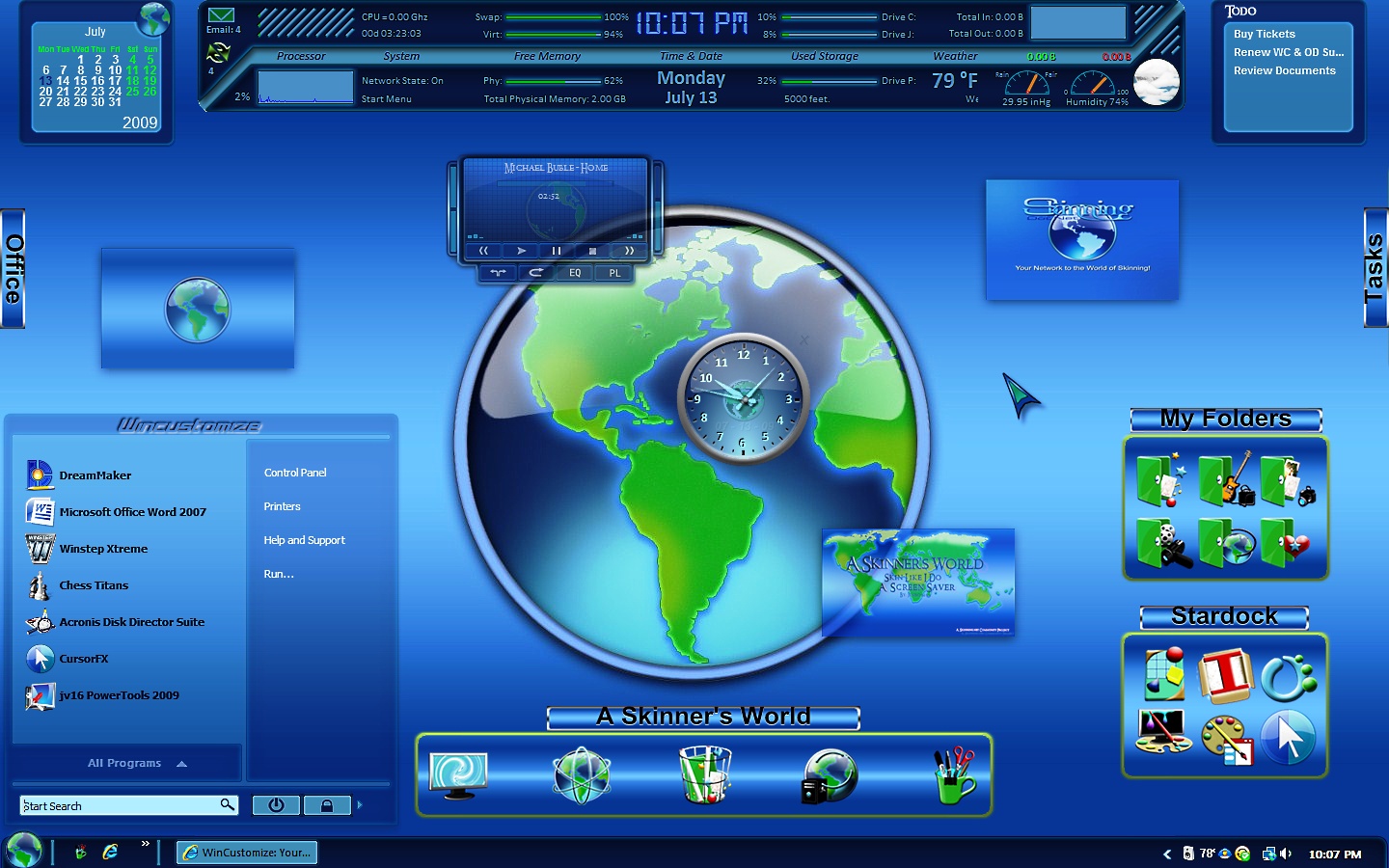Open the Office side drawer tab
This screenshot has width=1389, height=868.
[13, 268]
